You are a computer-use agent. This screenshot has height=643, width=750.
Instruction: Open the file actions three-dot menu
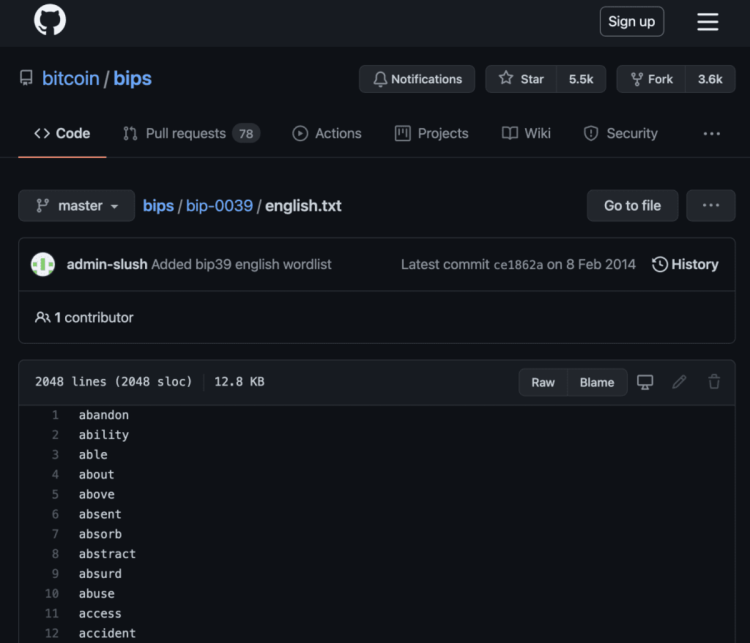coord(711,205)
